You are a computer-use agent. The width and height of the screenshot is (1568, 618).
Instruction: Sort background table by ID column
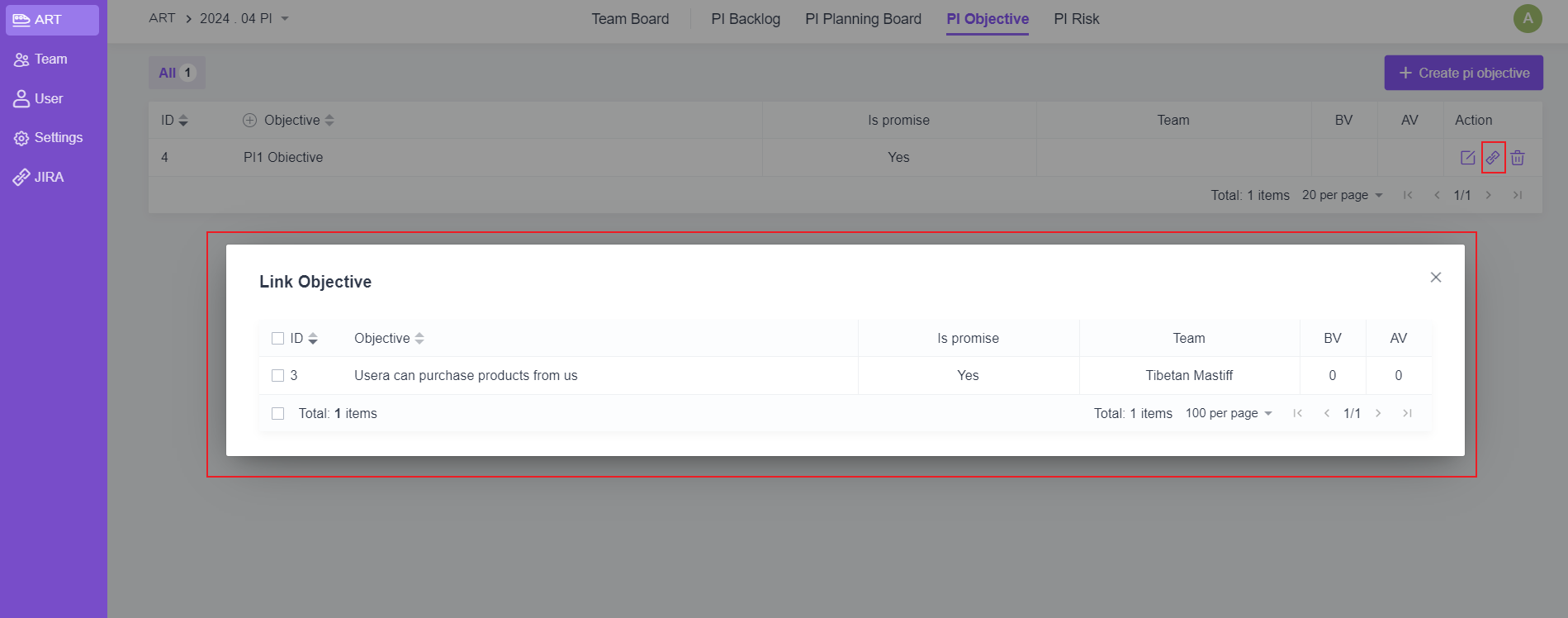pyautogui.click(x=183, y=121)
